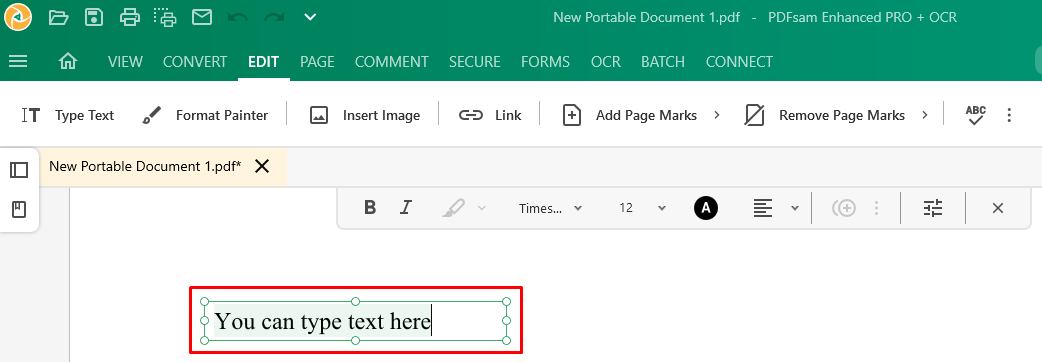This screenshot has width=1042, height=362.
Task: Expand the text alignment dropdown arrow
Action: (795, 209)
